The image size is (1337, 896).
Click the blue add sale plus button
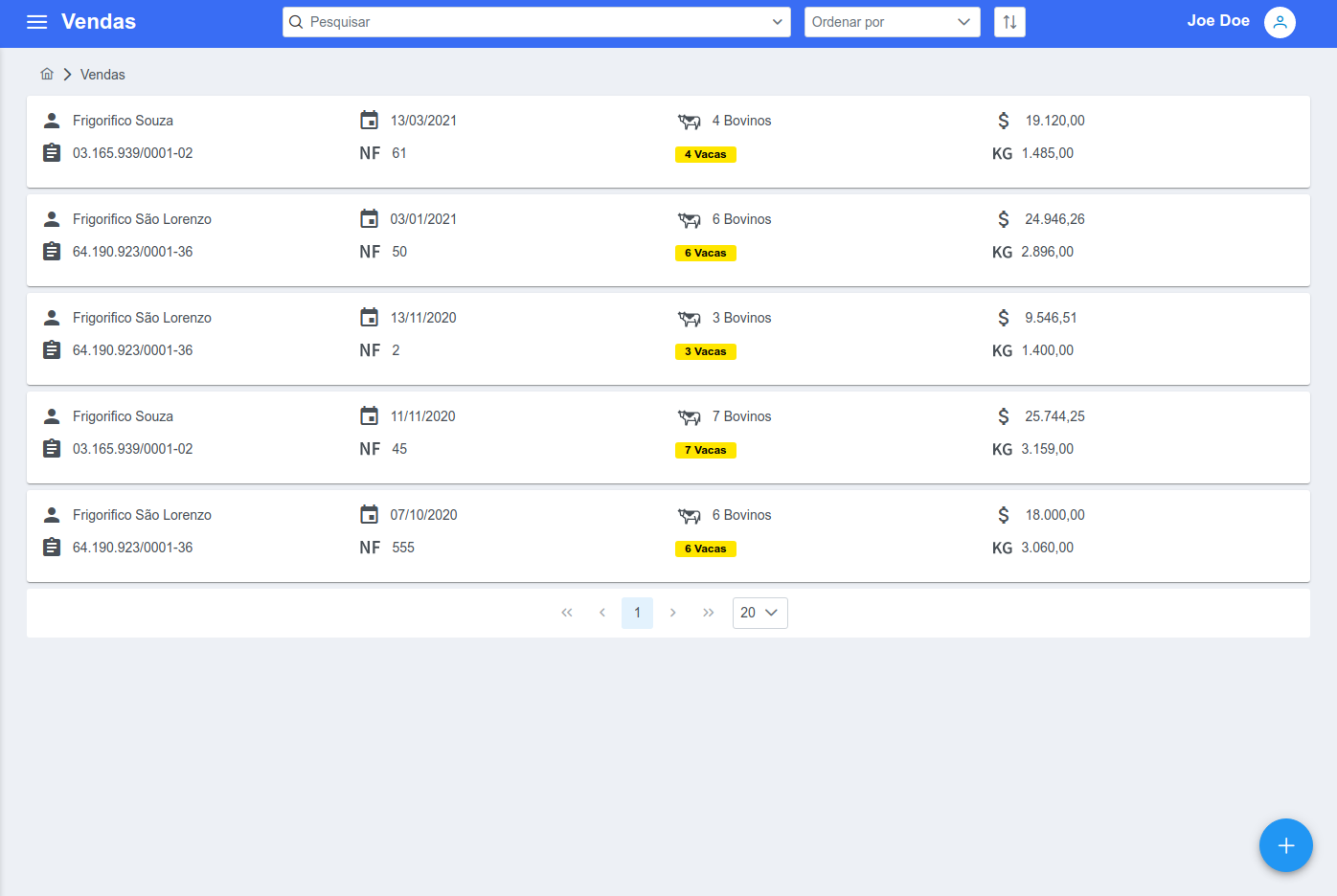point(1285,845)
